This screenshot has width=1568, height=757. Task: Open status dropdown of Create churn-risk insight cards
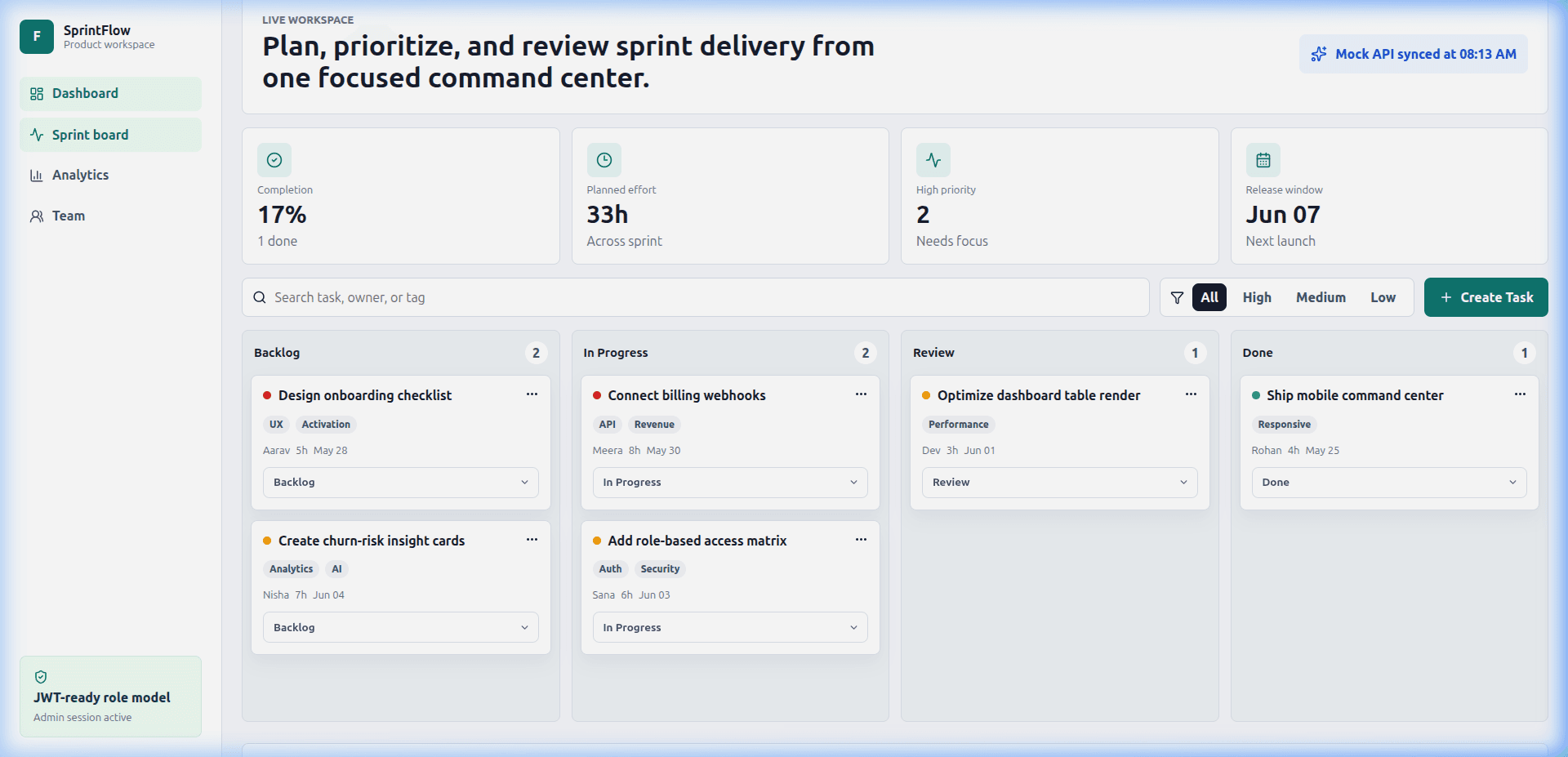click(401, 627)
